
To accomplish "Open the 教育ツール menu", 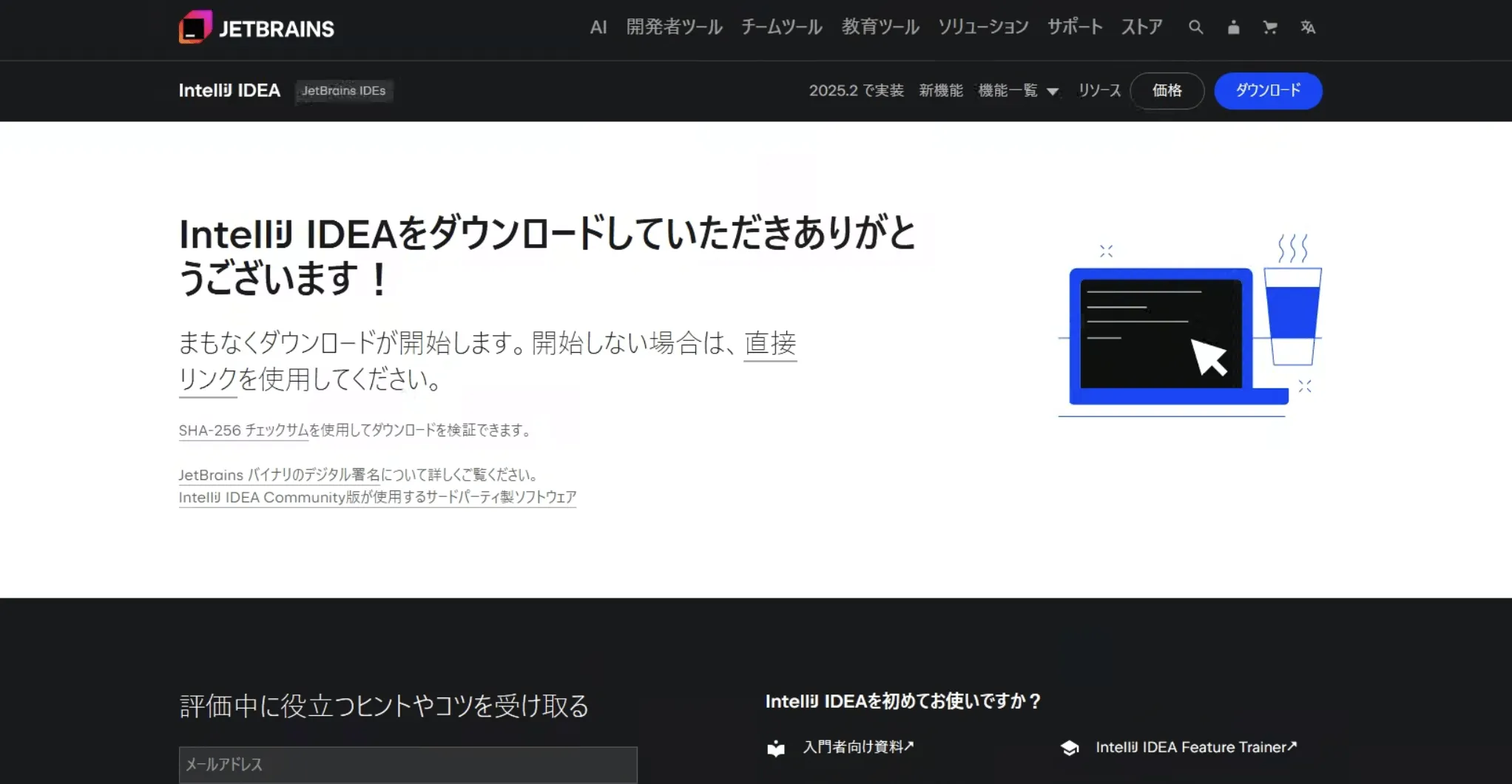I will [880, 27].
